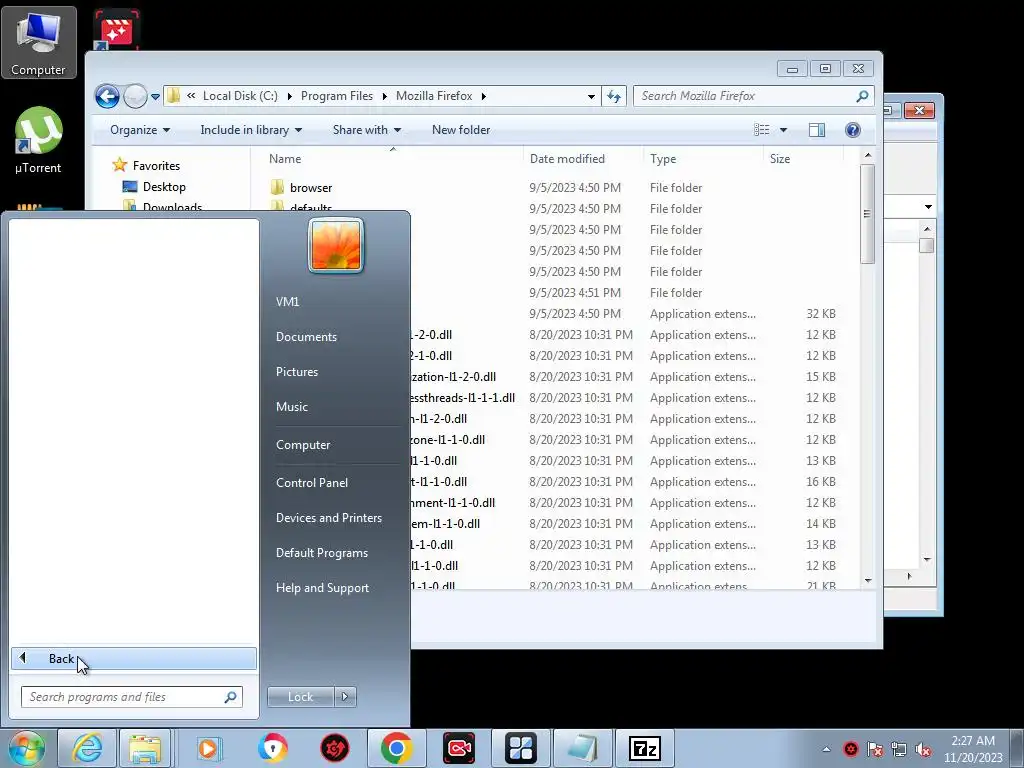Image resolution: width=1024 pixels, height=768 pixels.
Task: Show hidden tray icons arrow
Action: pyautogui.click(x=826, y=749)
